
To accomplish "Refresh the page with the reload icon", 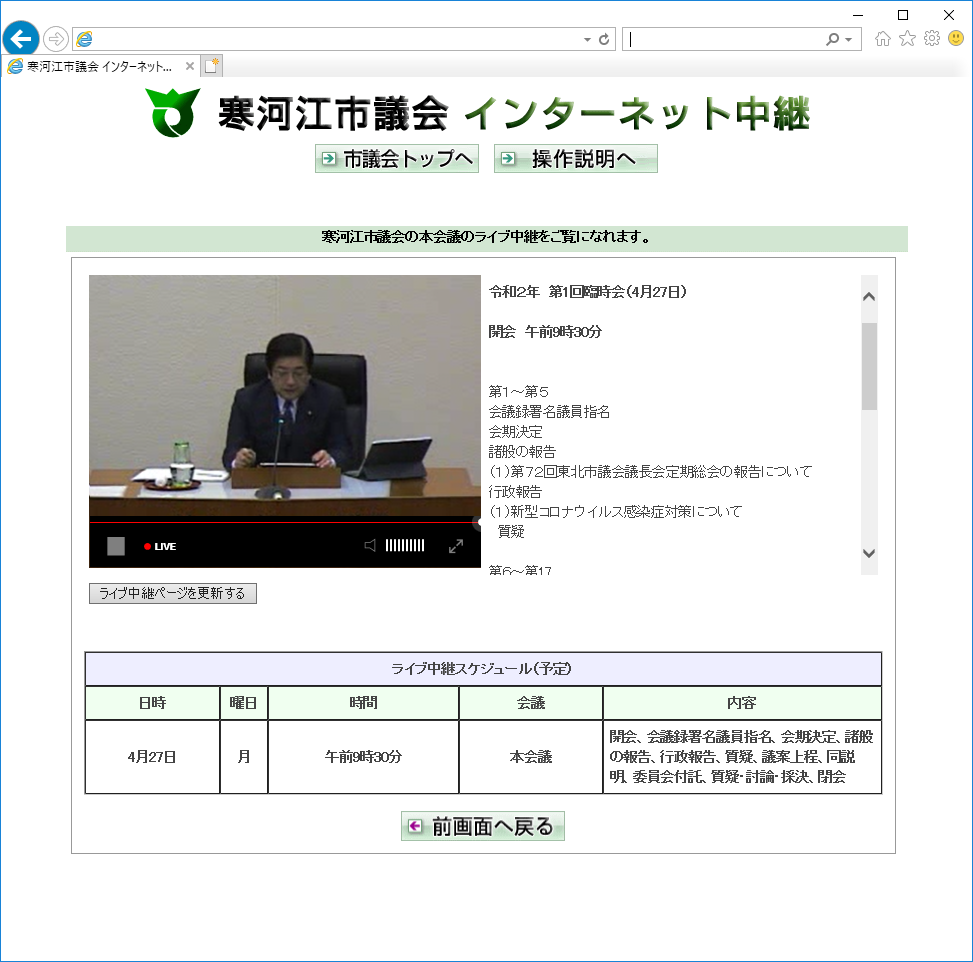I will [x=604, y=40].
